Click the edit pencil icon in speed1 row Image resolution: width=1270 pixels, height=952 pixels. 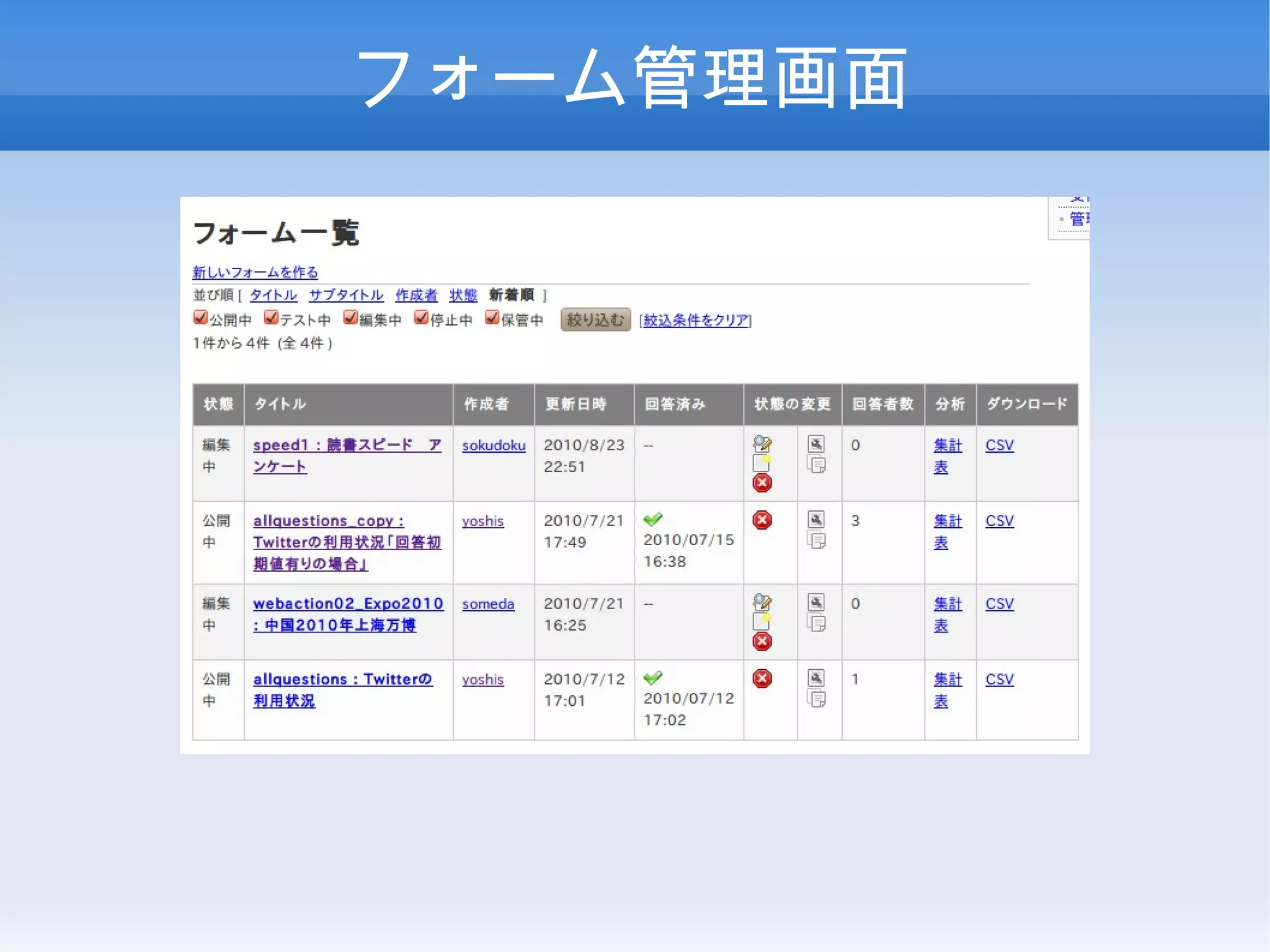pyautogui.click(x=762, y=443)
